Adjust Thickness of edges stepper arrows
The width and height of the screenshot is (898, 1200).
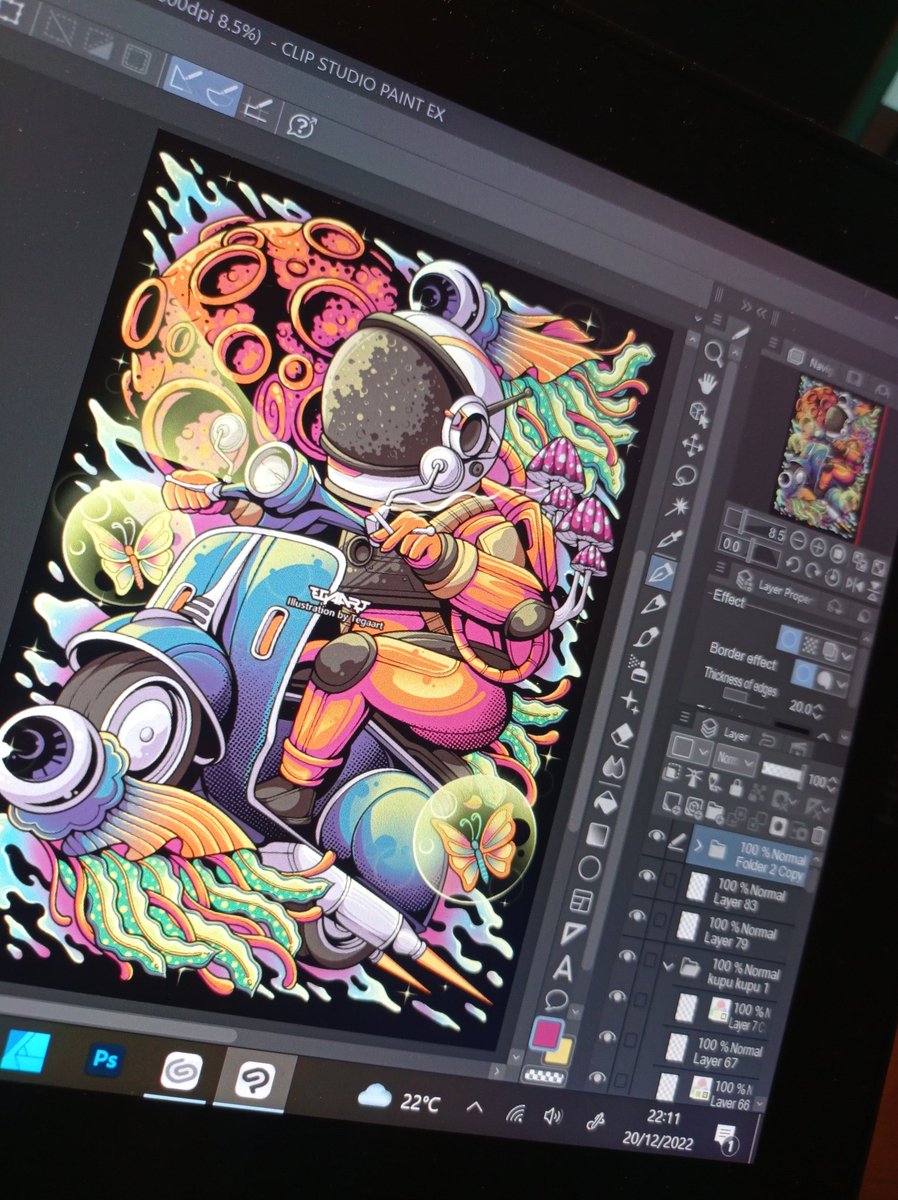click(817, 711)
